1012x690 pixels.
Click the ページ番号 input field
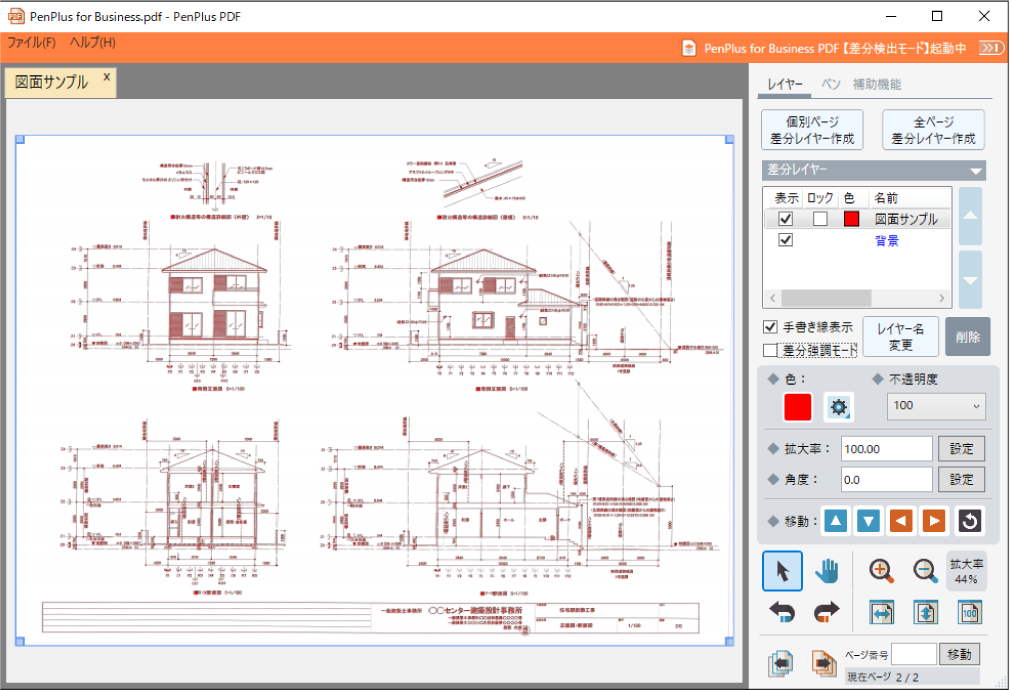coord(914,654)
